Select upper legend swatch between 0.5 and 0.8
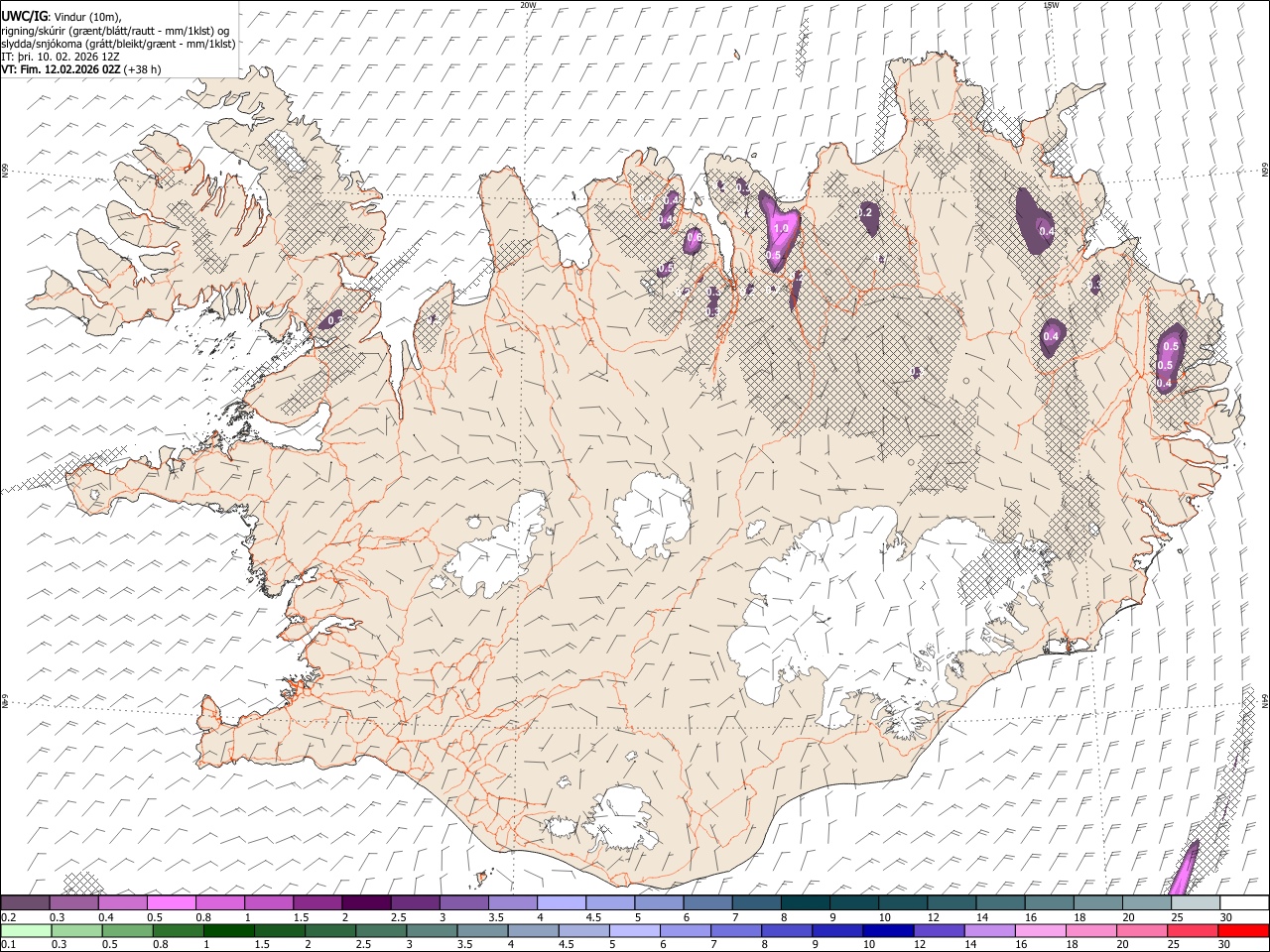 point(171,902)
